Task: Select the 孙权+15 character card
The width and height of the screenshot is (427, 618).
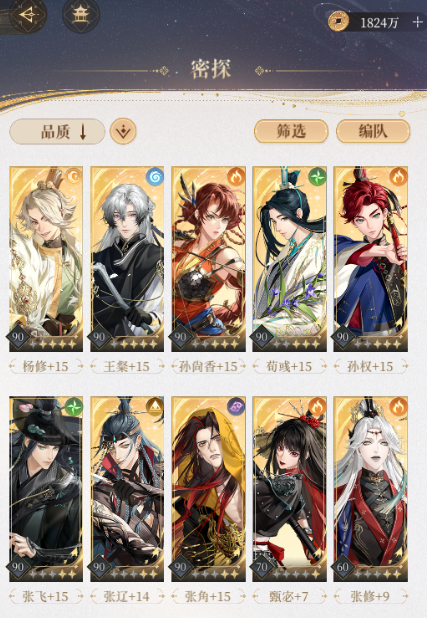Action: point(371,259)
